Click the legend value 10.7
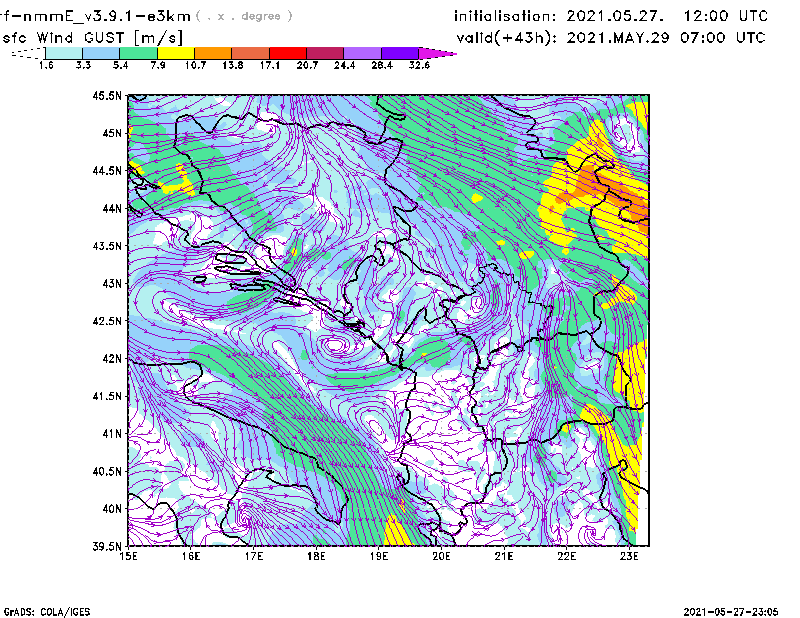 tap(195, 65)
